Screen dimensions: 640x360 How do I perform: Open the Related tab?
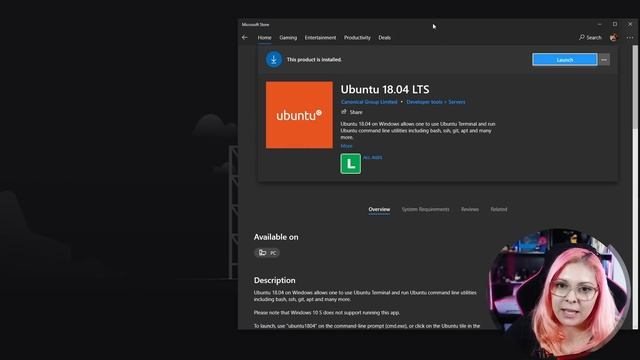499,209
